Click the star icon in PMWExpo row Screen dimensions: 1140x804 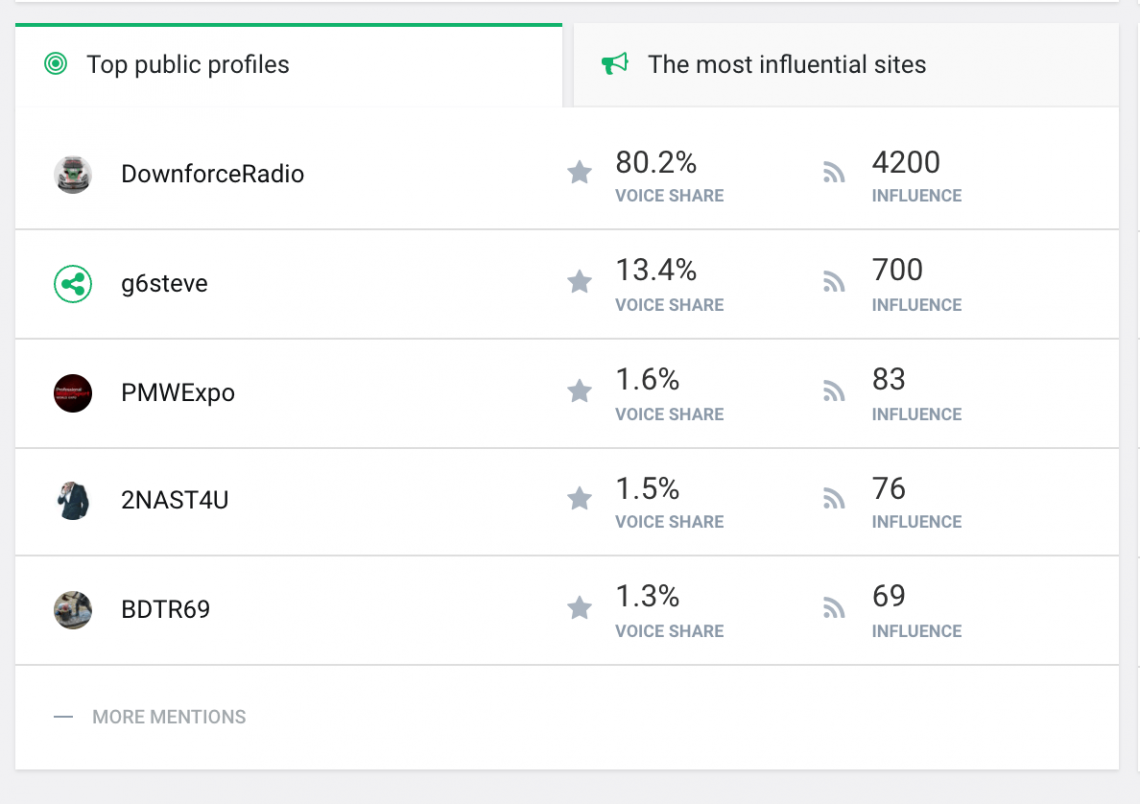[580, 391]
